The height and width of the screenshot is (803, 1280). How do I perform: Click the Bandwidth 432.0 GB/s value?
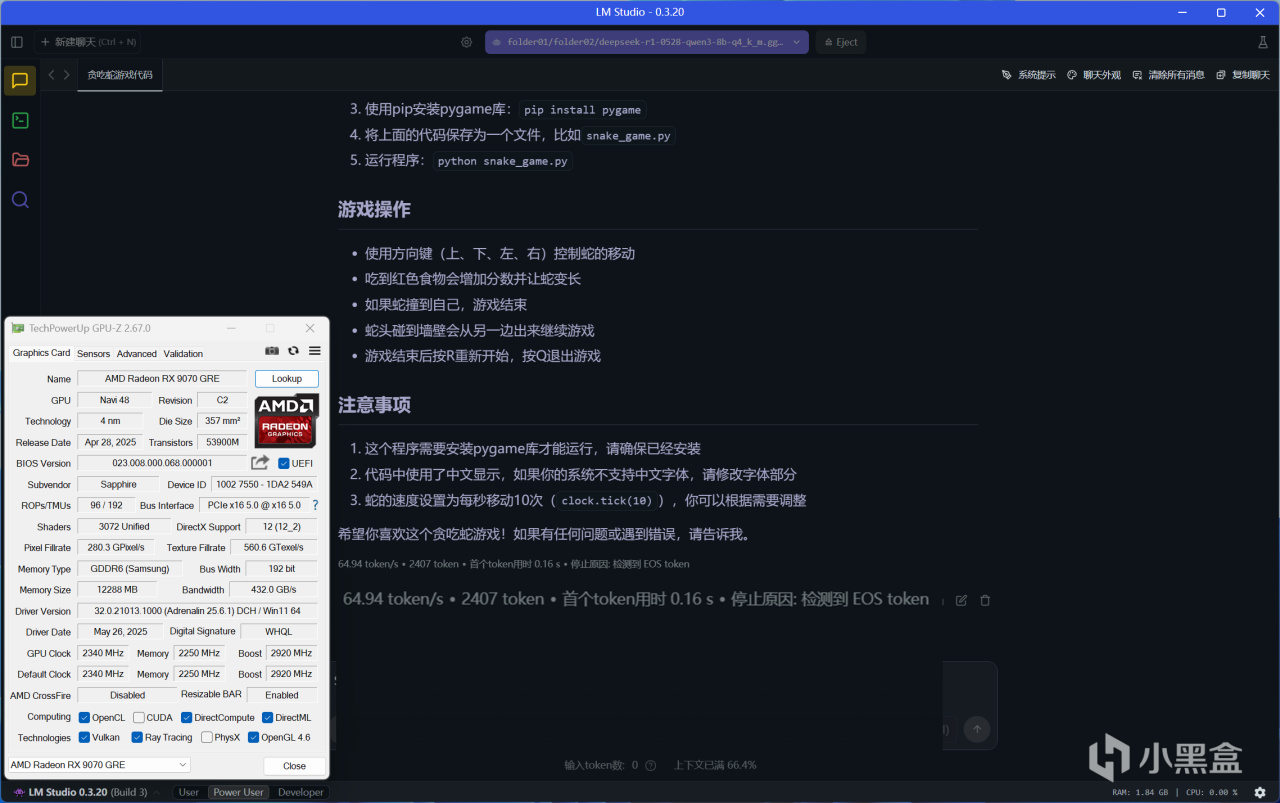click(273, 590)
